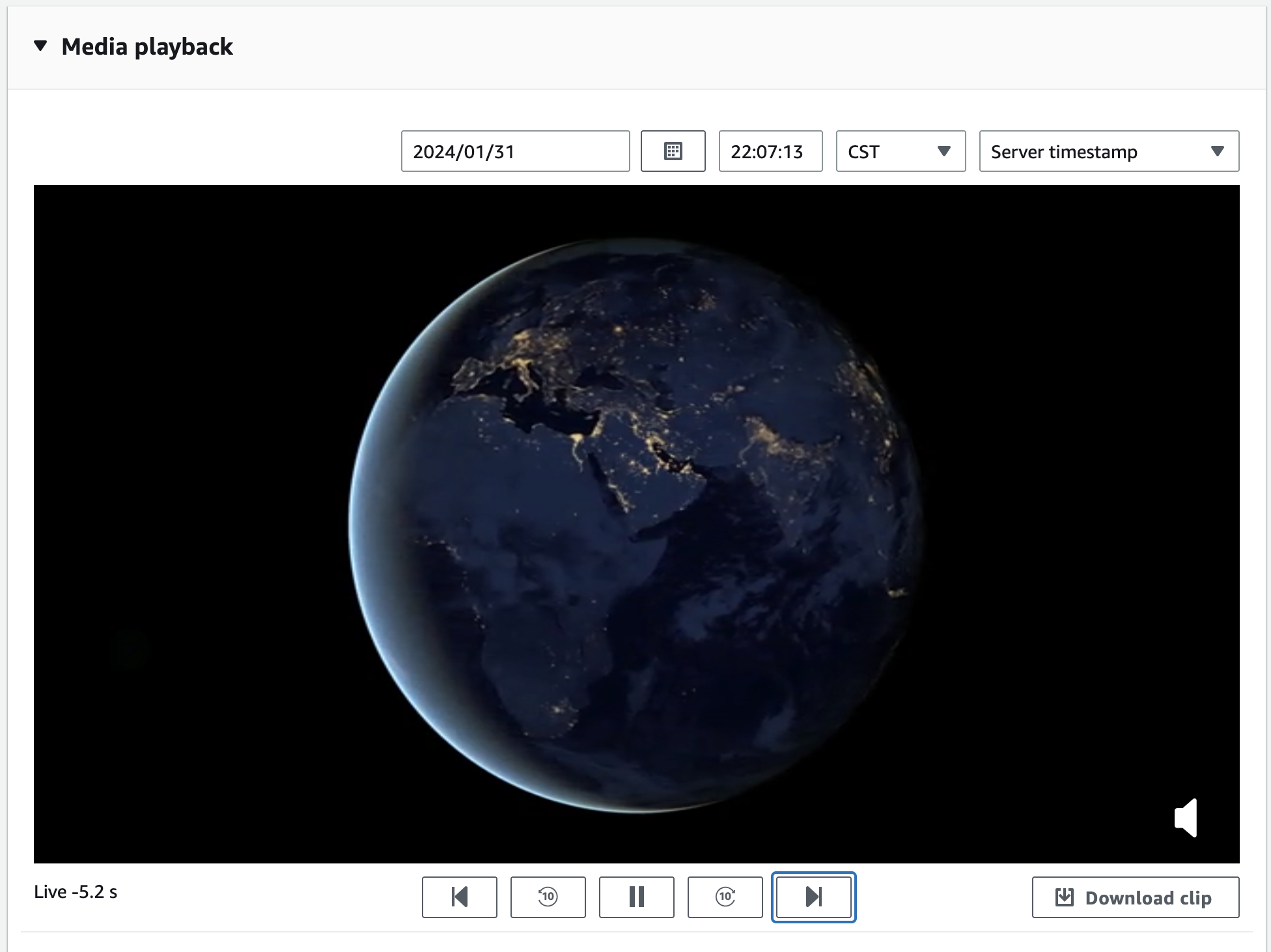Mute audio with the speaker icon
1271x952 pixels.
1186,818
